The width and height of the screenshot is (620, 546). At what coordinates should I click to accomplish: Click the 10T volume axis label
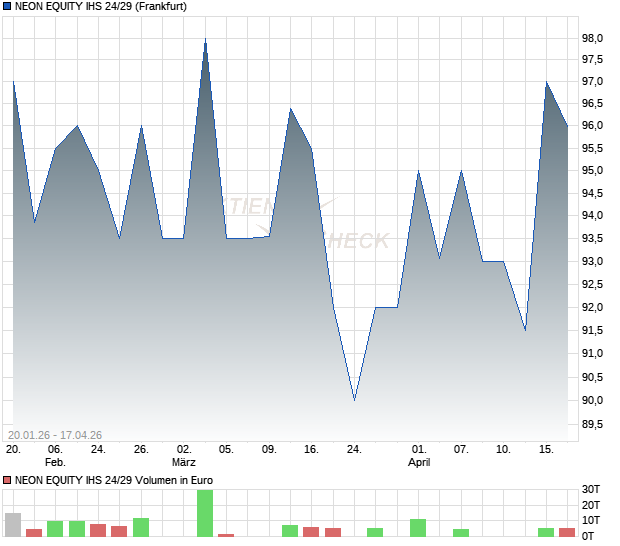click(591, 521)
